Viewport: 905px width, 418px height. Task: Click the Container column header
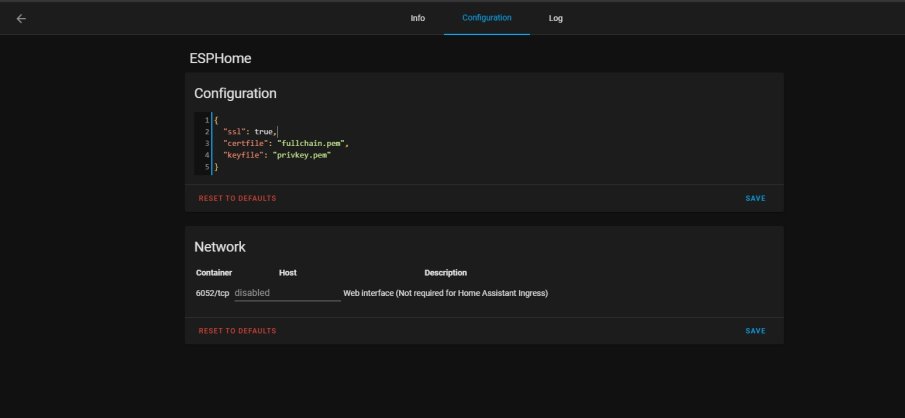point(214,272)
